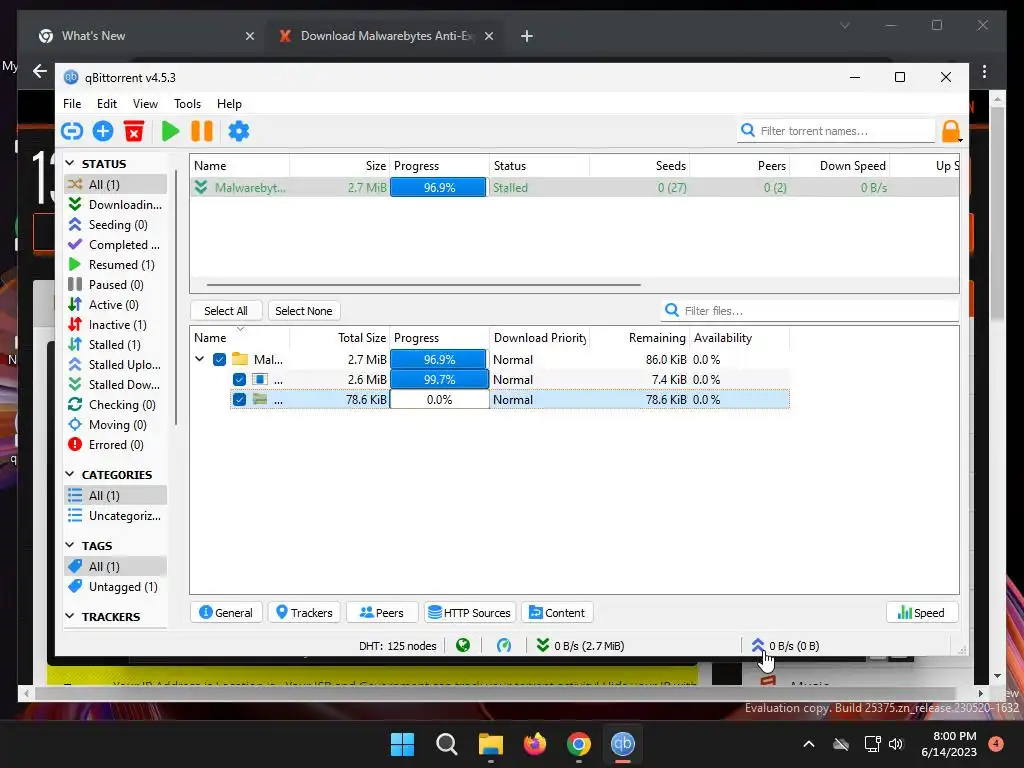Open Windows Start menu in taskbar

tap(402, 744)
